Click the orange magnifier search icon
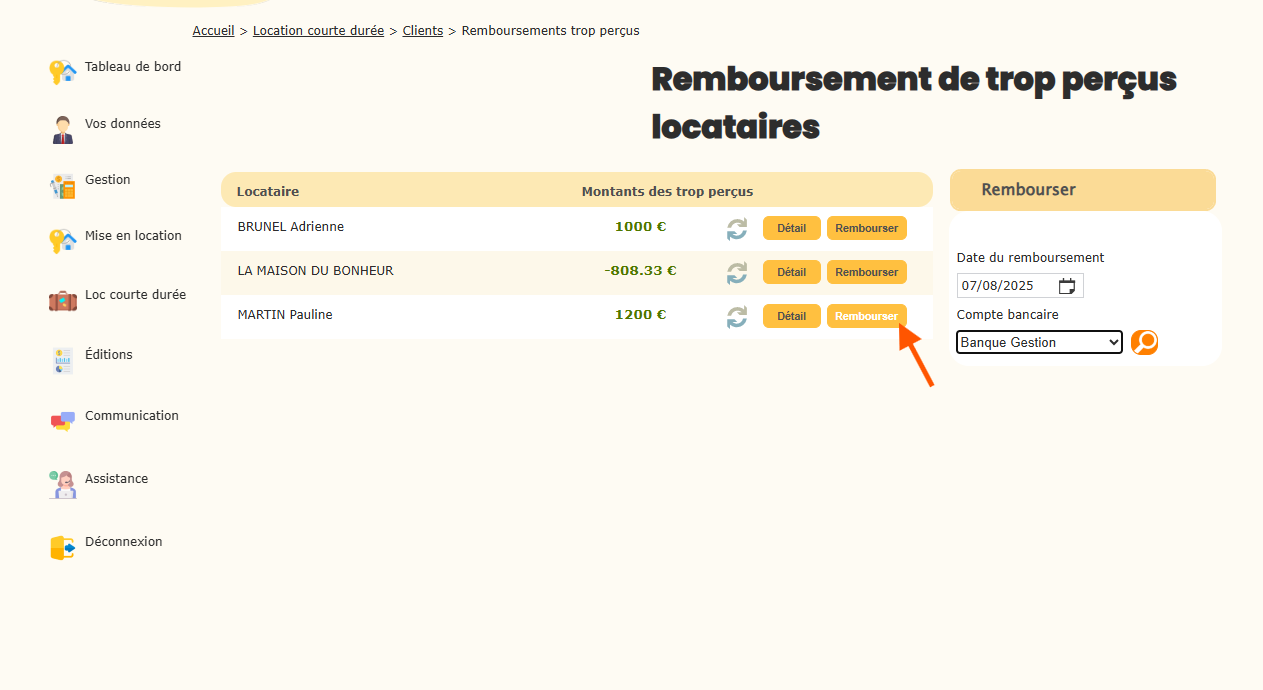 [x=1144, y=342]
